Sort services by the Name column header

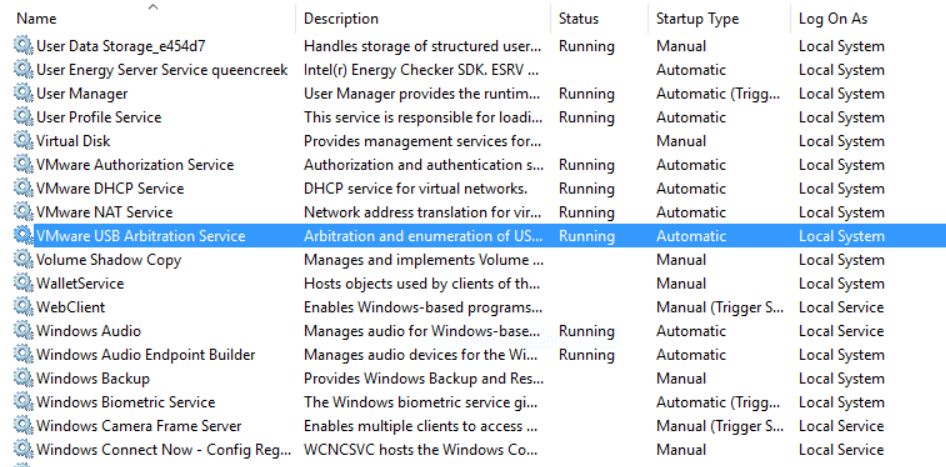36,19
